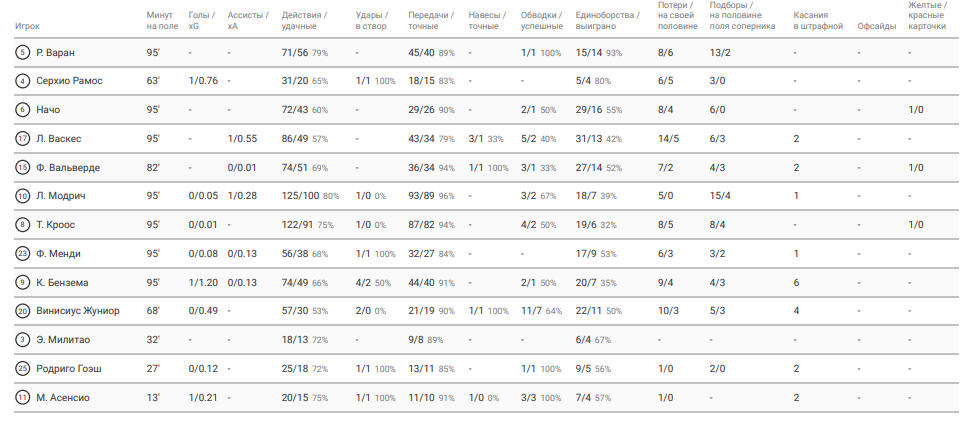Click jersey number 5 badge for Р. Варан

pos(22,52)
